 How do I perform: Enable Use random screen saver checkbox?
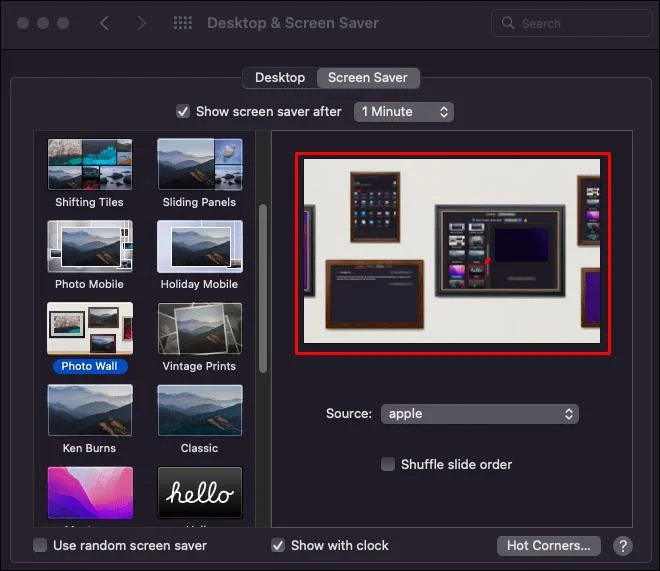click(40, 545)
